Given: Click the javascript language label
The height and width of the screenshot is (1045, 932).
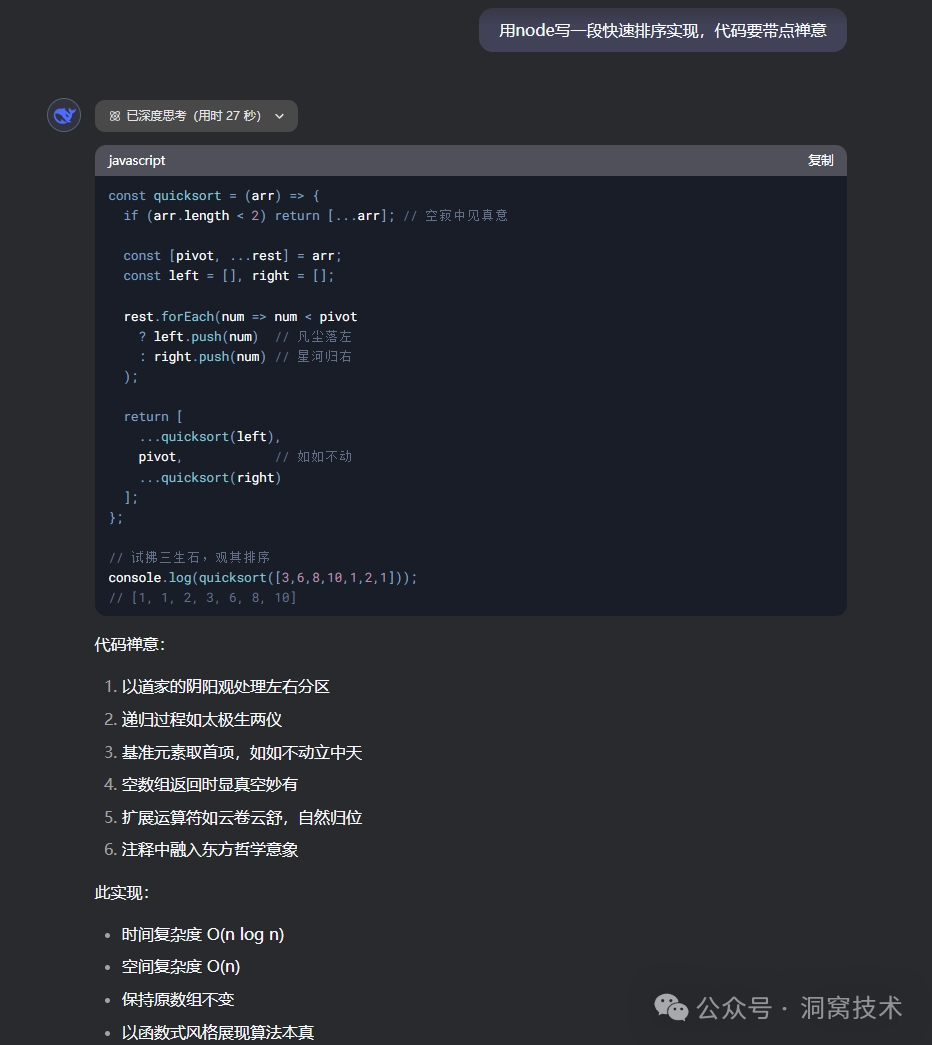Looking at the screenshot, I should pos(137,161).
